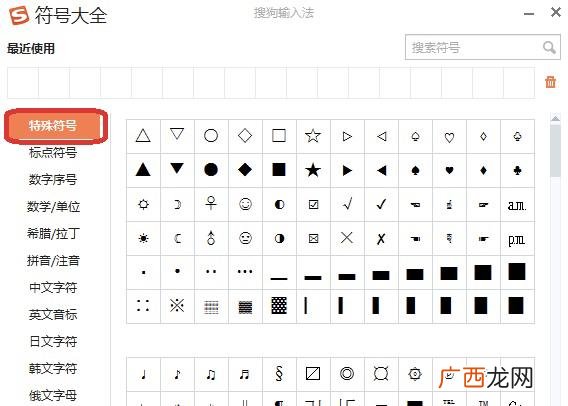This screenshot has width=568, height=406.
Task: Insert the solid up triangle ▲
Action: coord(143,170)
